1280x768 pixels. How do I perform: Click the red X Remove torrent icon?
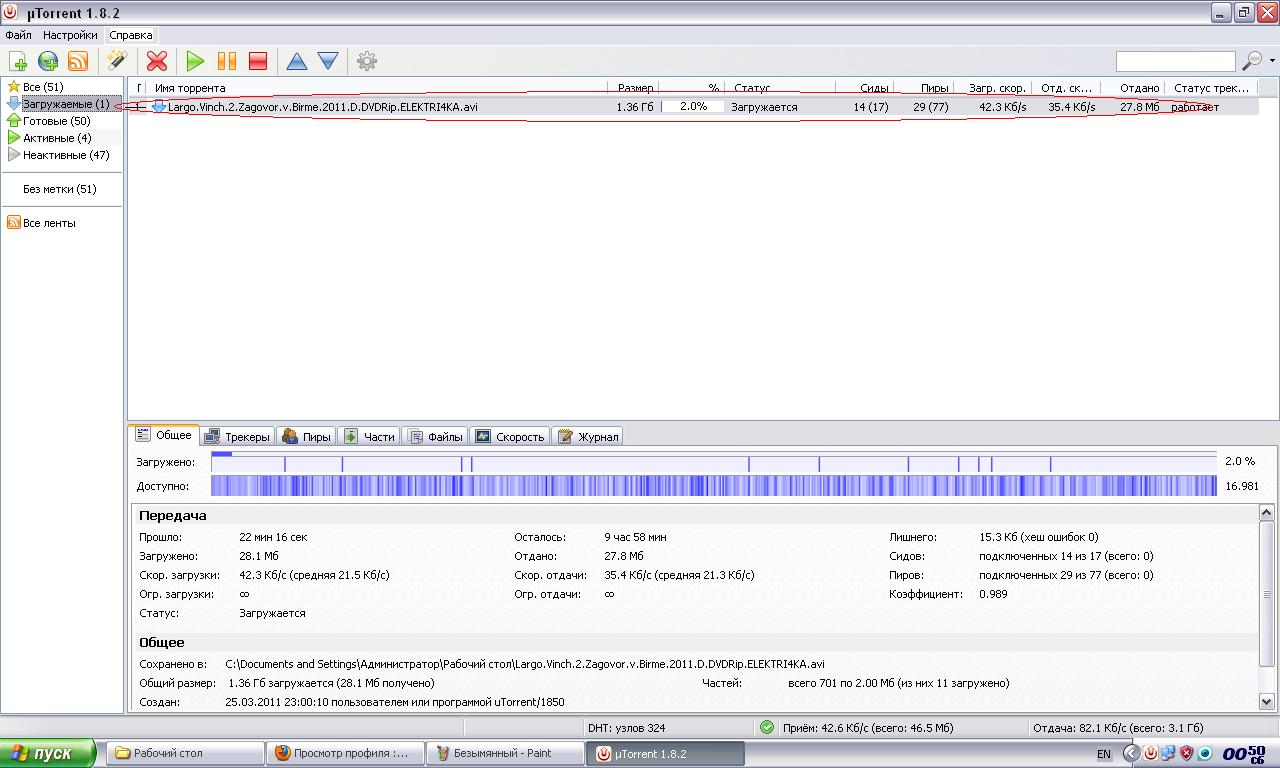(157, 61)
